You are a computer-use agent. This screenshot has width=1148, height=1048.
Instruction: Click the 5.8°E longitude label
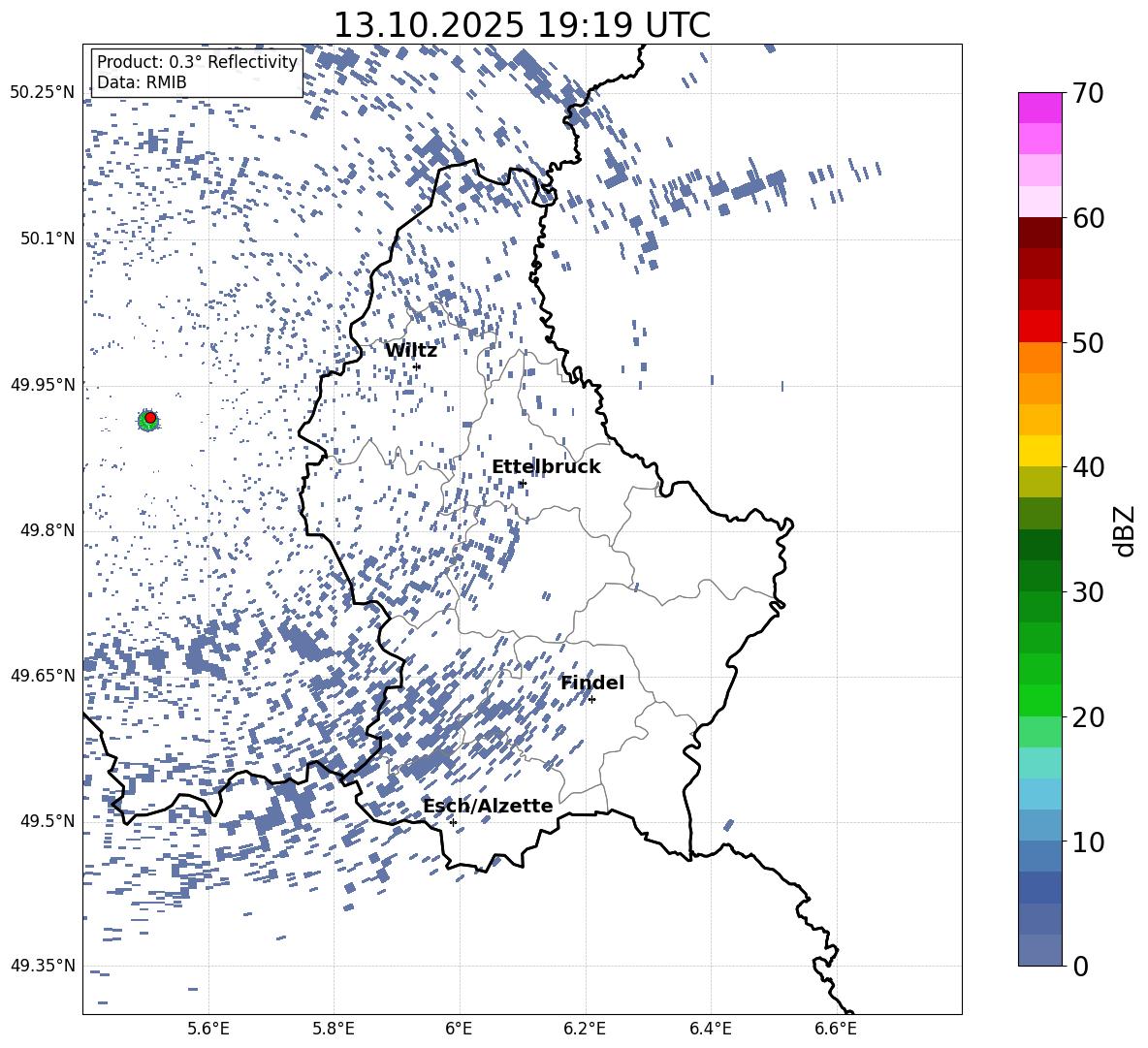[334, 1029]
